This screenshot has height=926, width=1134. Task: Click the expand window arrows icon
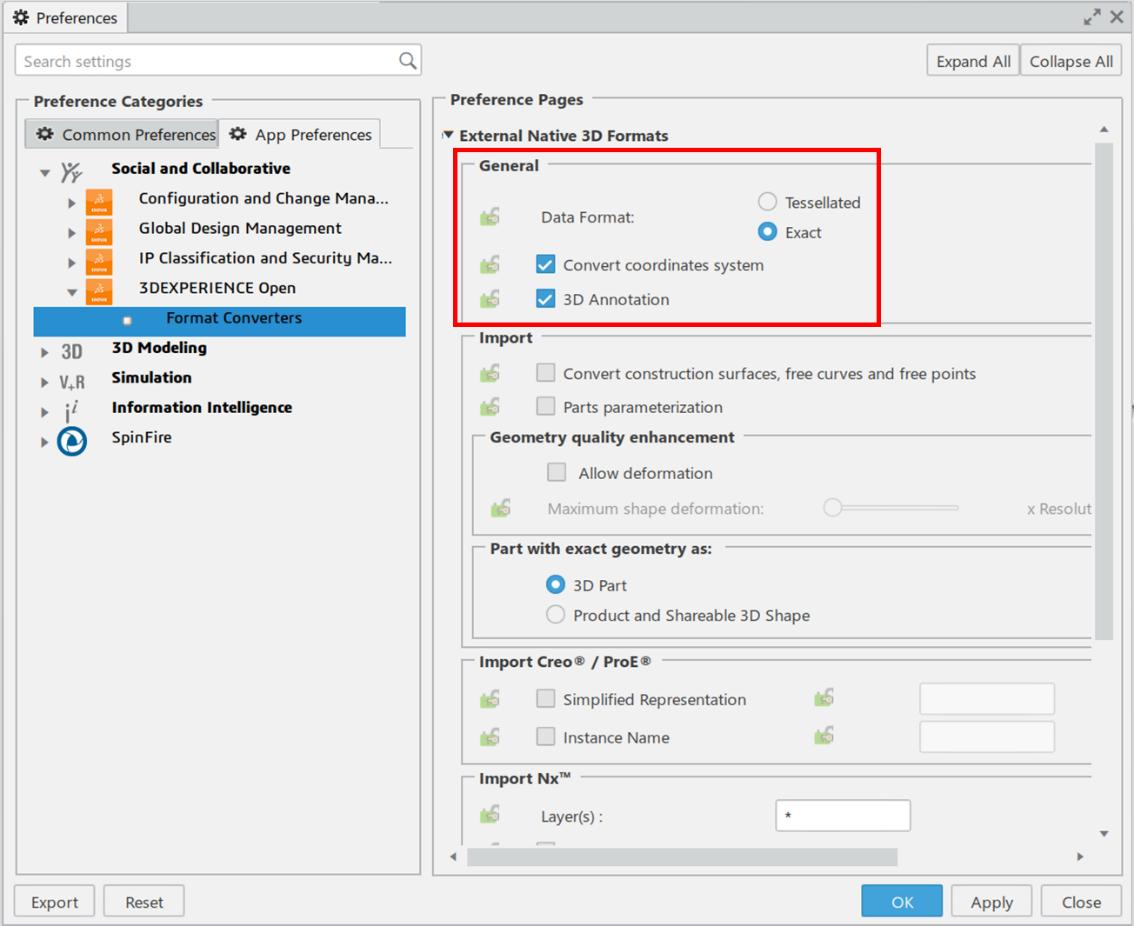pyautogui.click(x=1091, y=17)
